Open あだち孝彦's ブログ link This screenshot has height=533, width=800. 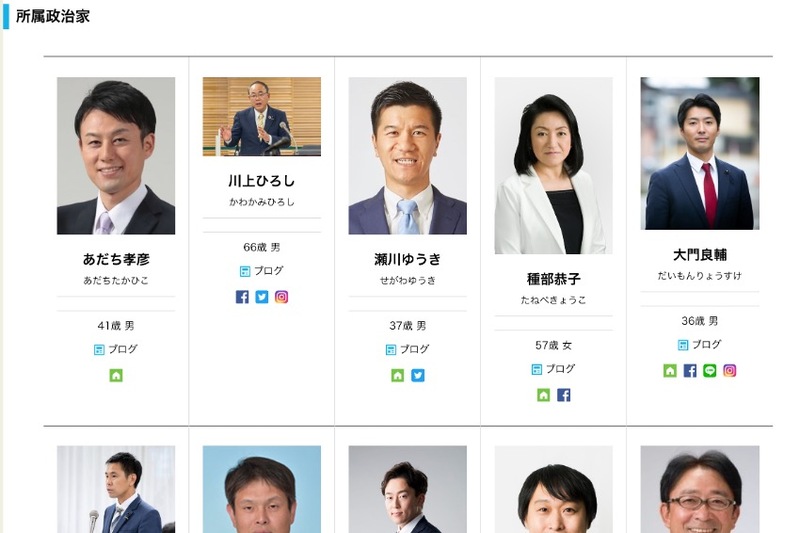(116, 349)
